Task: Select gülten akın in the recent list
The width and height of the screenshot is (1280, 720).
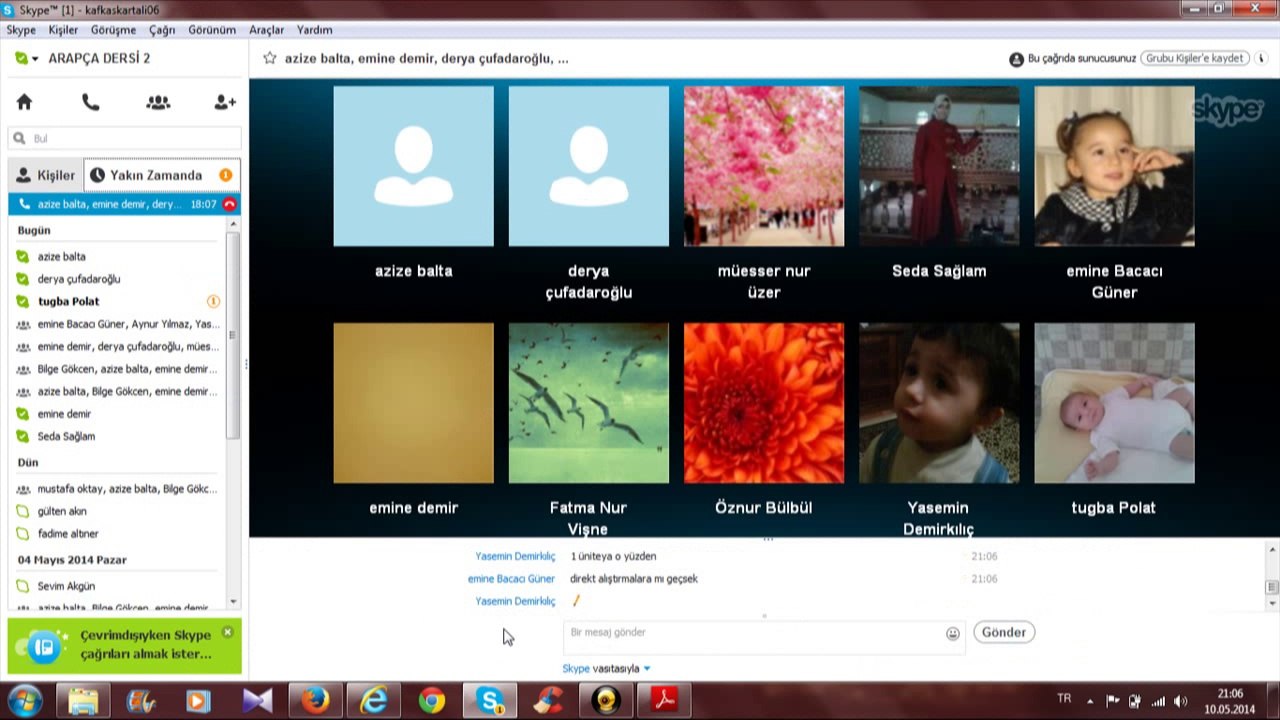Action: click(62, 511)
